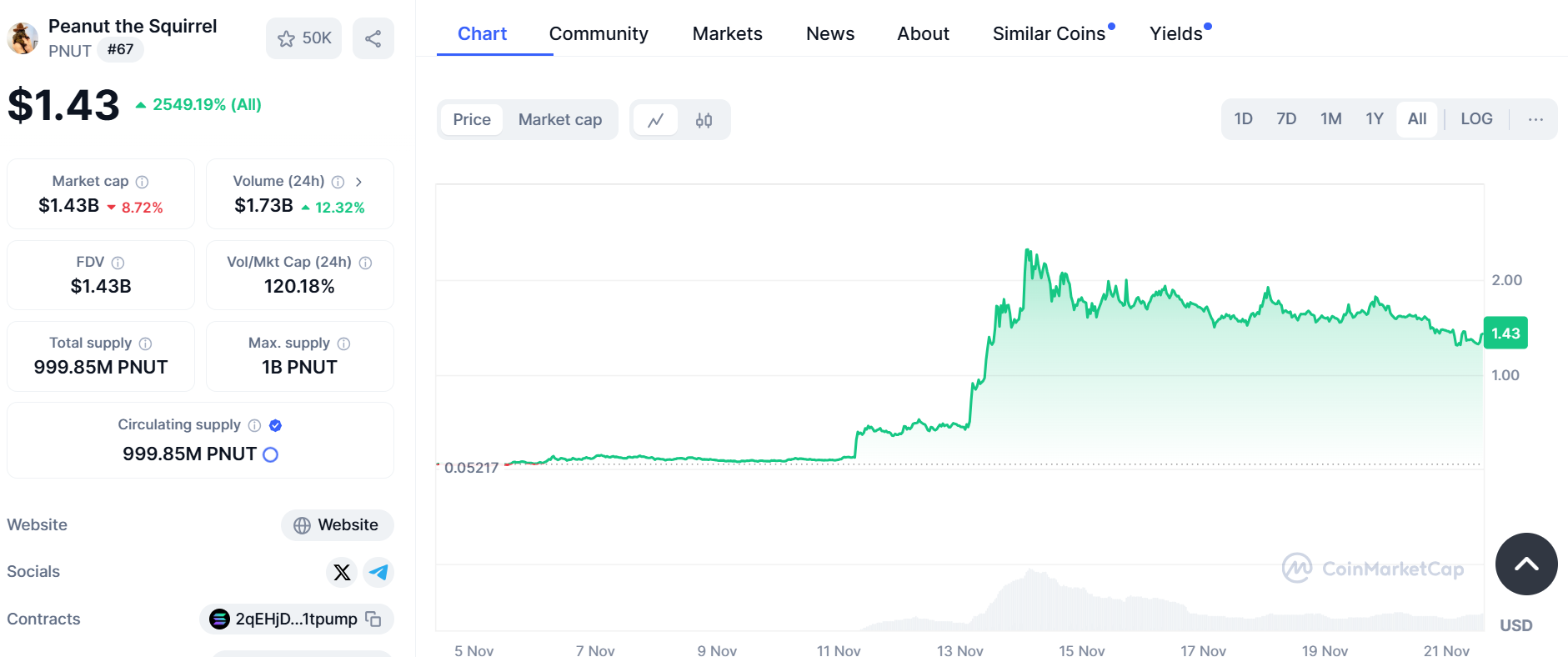Click the 1B PNUT max supply value
Image resolution: width=1568 pixels, height=657 pixels.
click(x=299, y=368)
